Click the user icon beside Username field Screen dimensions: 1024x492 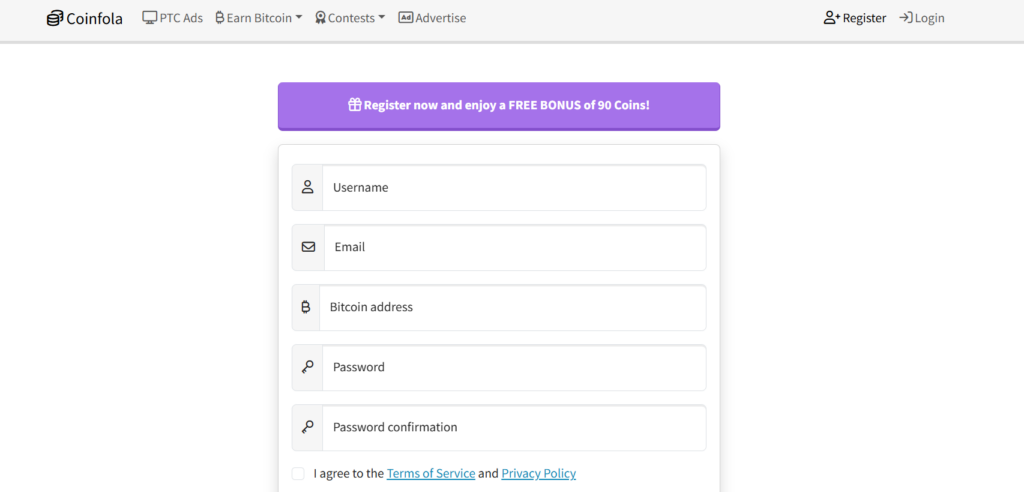point(308,188)
